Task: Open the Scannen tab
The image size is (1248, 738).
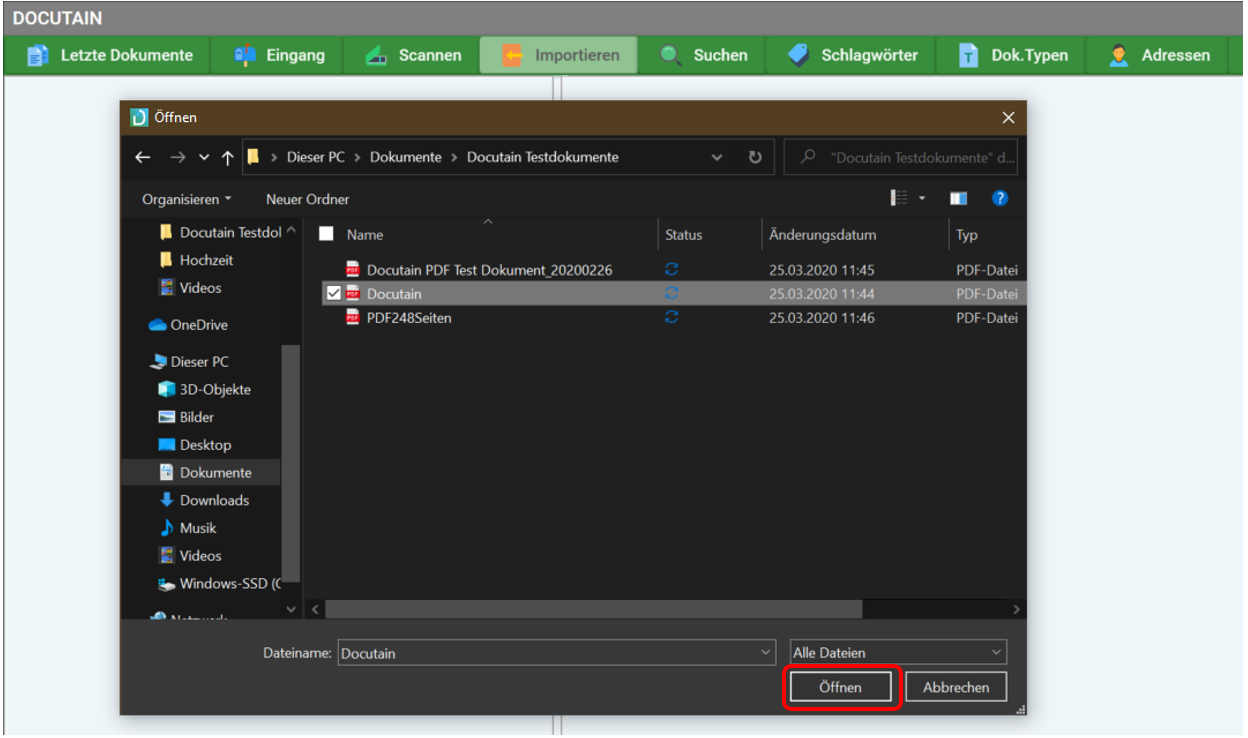Action: pos(412,55)
